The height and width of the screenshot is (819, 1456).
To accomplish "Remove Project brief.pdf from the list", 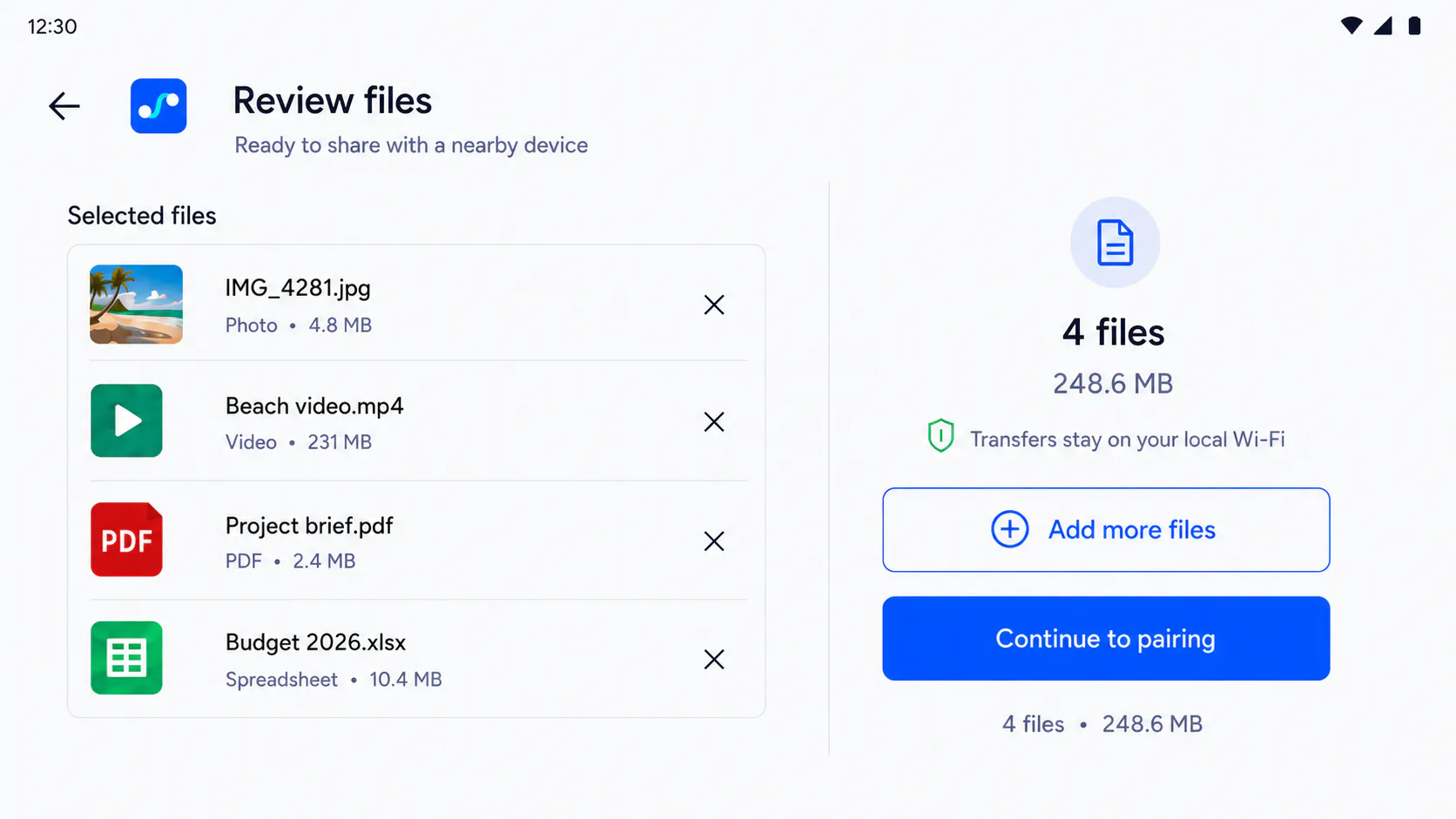I will coord(714,541).
